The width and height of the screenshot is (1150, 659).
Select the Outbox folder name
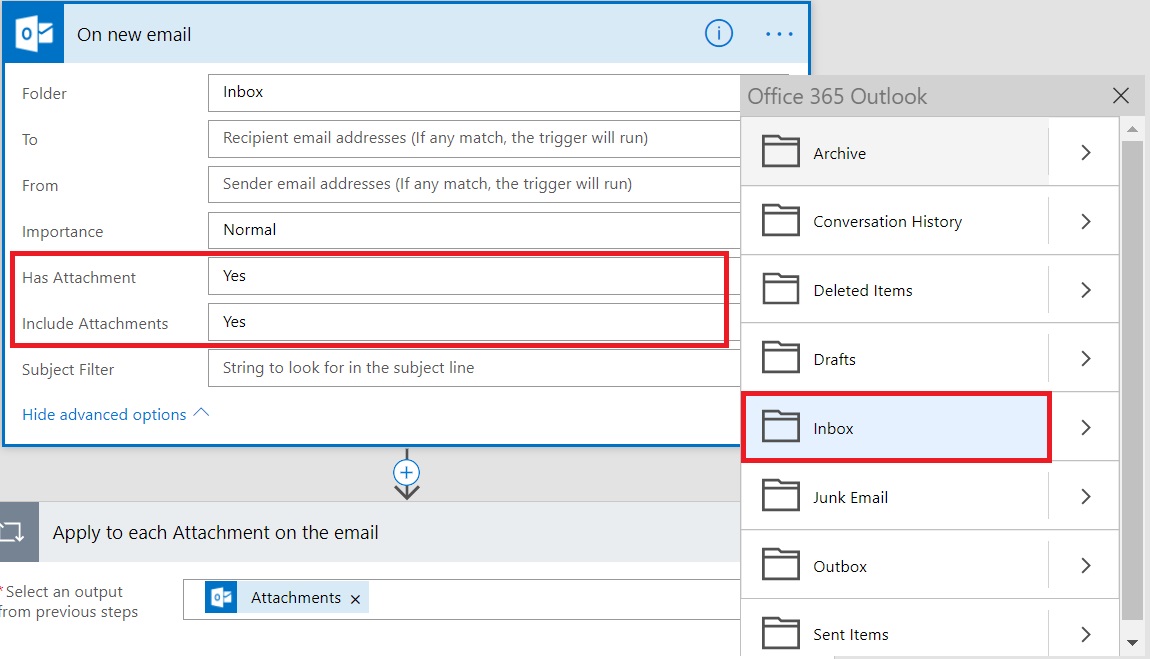coord(840,567)
